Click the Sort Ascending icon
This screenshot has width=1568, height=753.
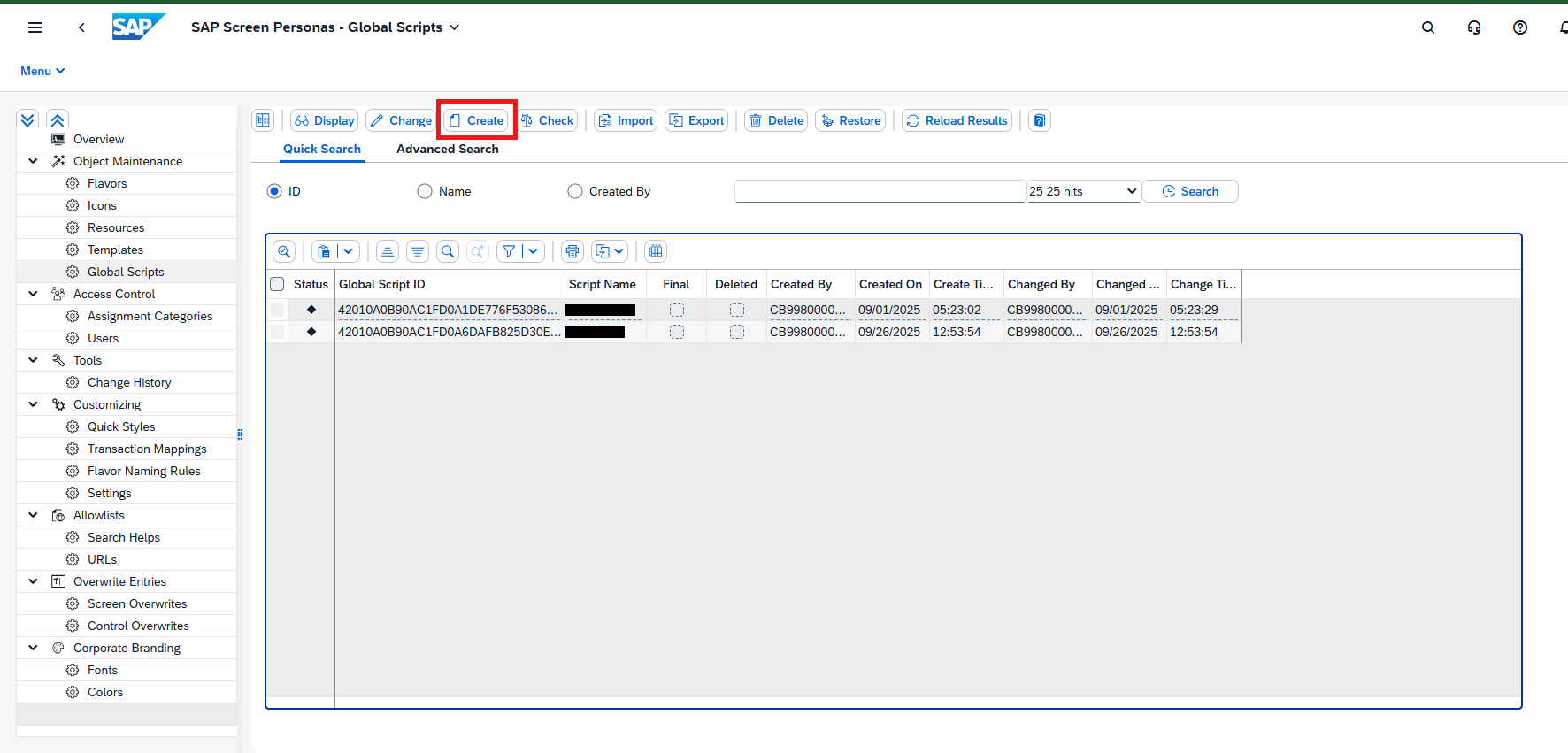(x=388, y=251)
